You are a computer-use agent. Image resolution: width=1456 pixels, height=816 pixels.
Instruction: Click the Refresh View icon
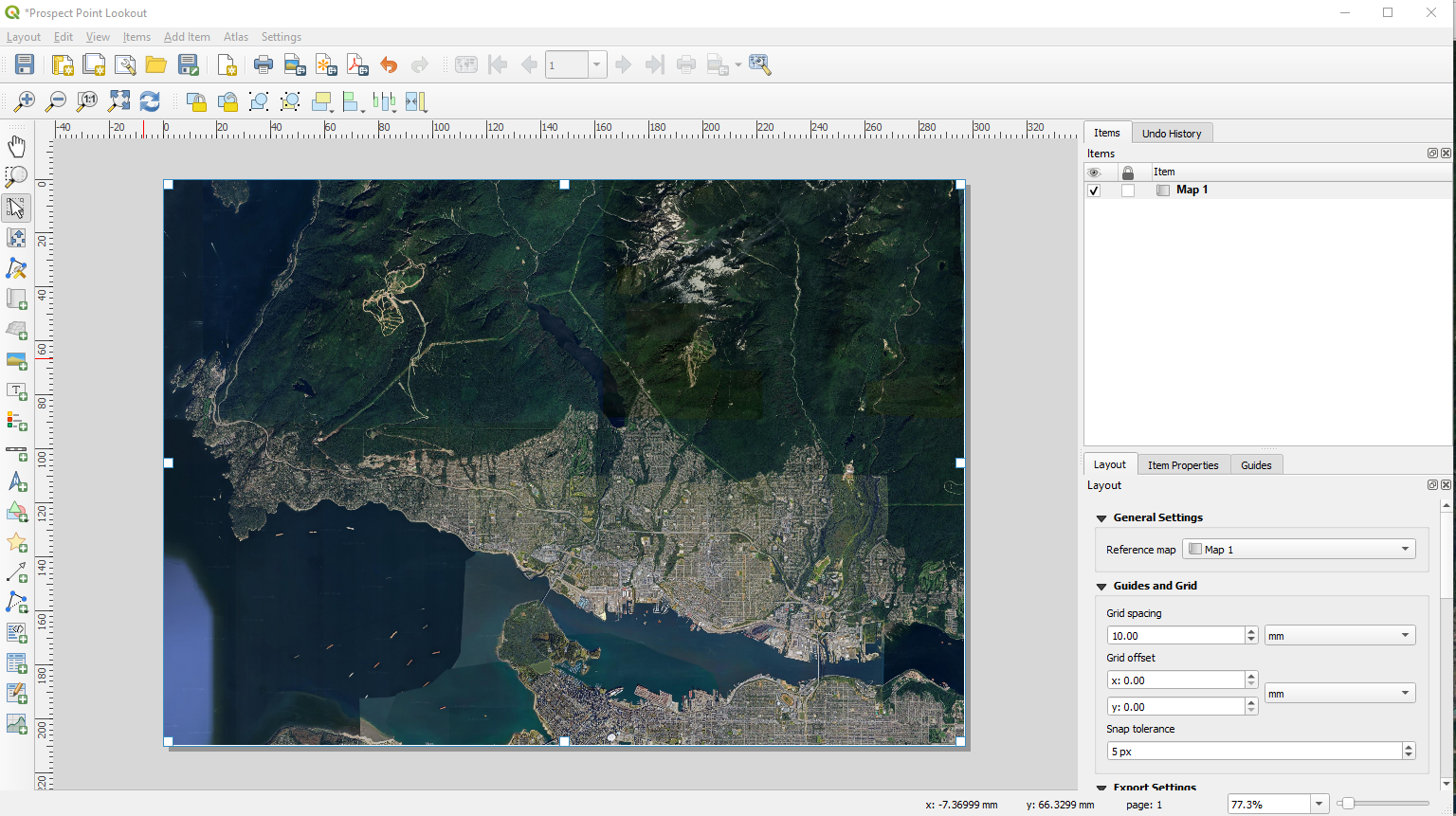coord(150,101)
